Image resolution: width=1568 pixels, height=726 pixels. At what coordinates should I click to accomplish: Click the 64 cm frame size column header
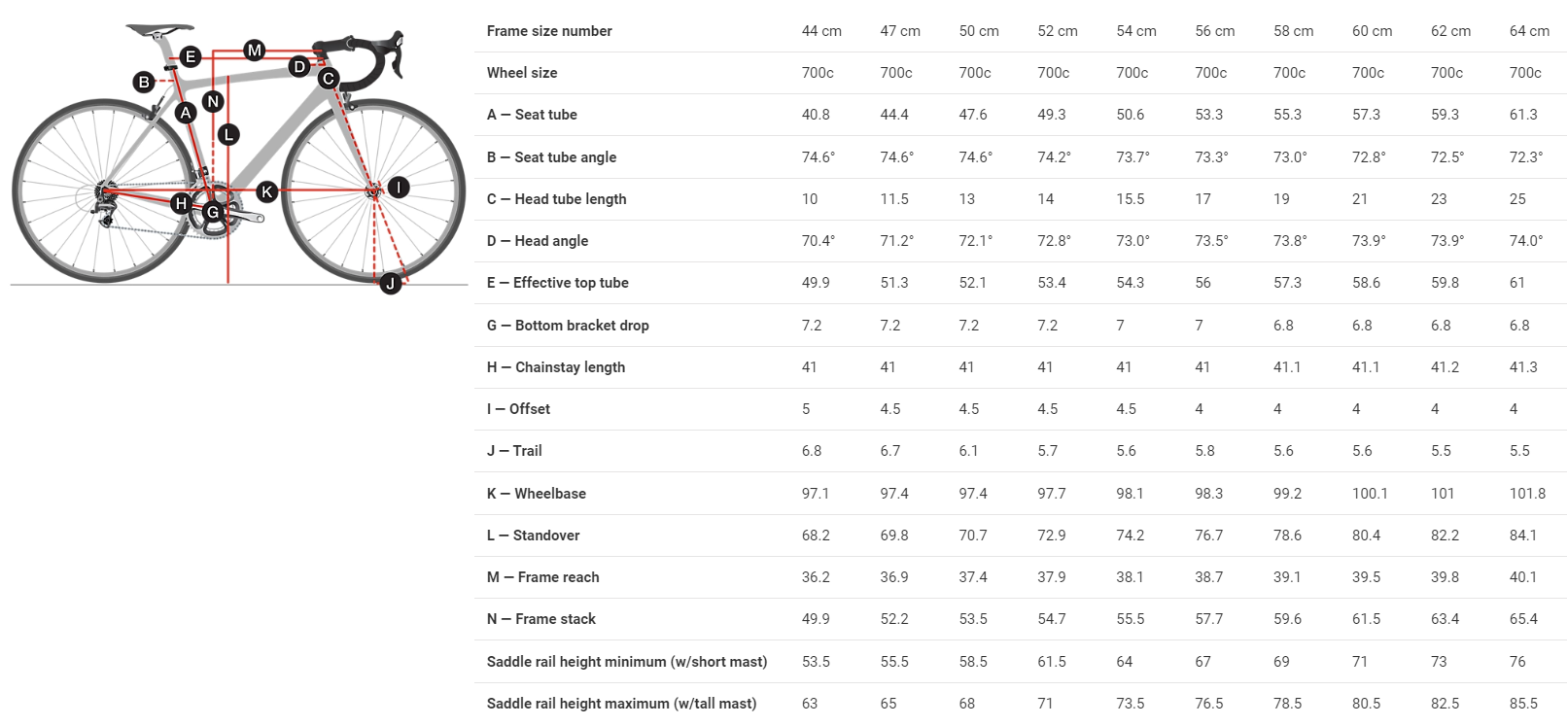pos(1529,31)
